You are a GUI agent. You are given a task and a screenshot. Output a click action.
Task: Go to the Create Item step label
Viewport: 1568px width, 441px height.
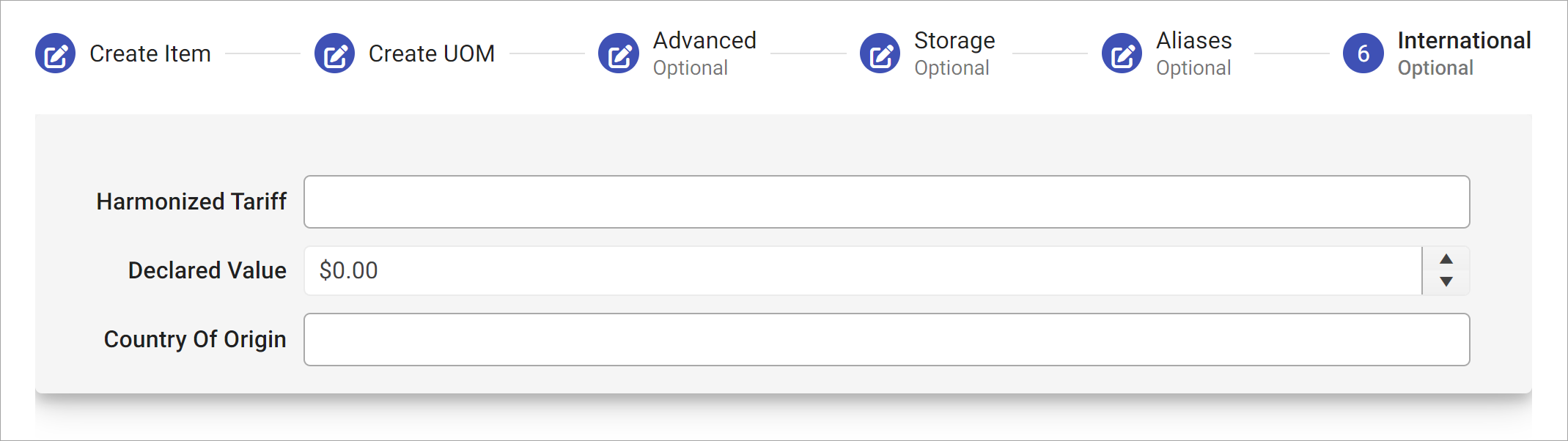(x=150, y=53)
